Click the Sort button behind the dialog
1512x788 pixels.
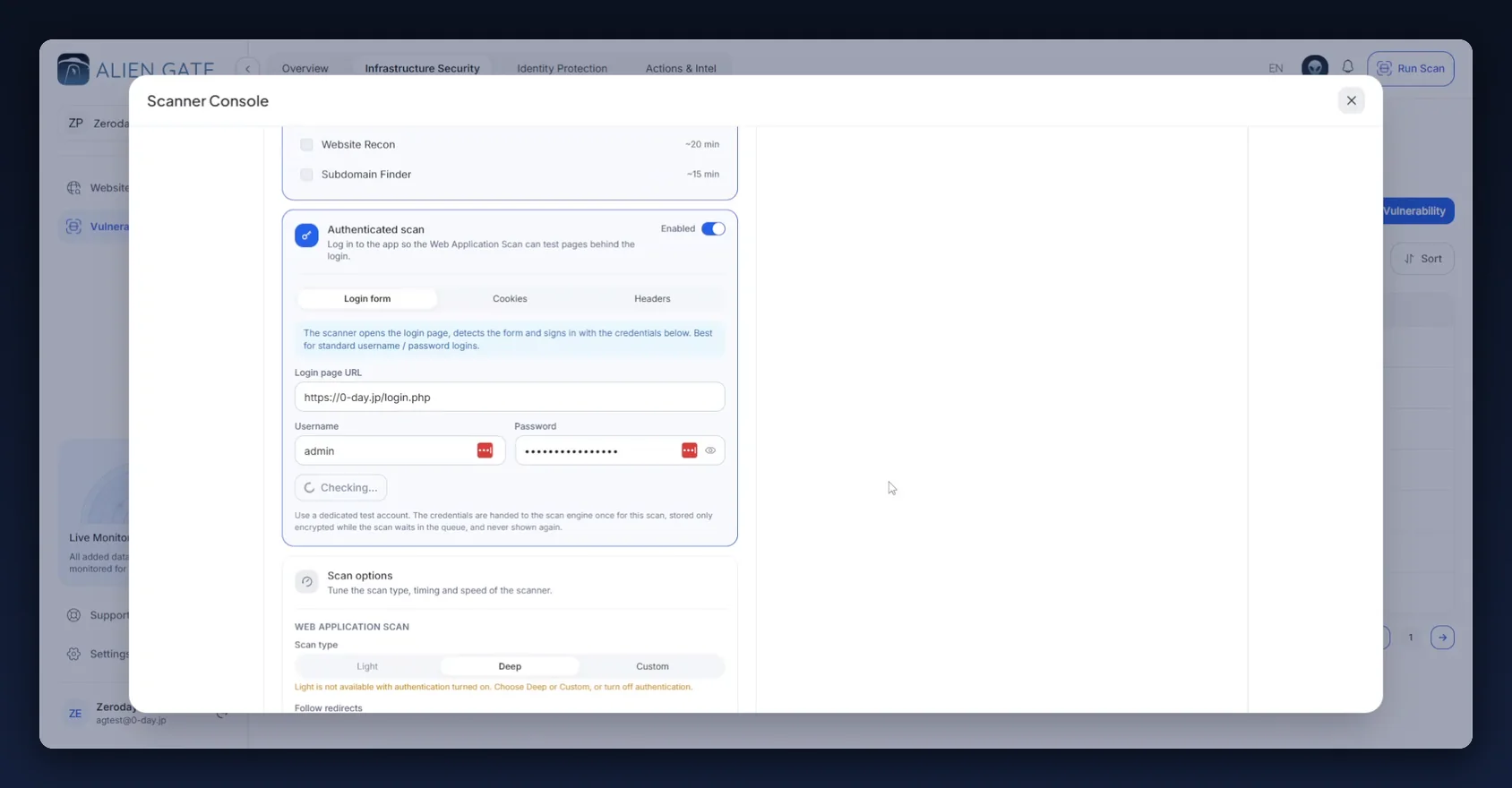click(x=1422, y=259)
